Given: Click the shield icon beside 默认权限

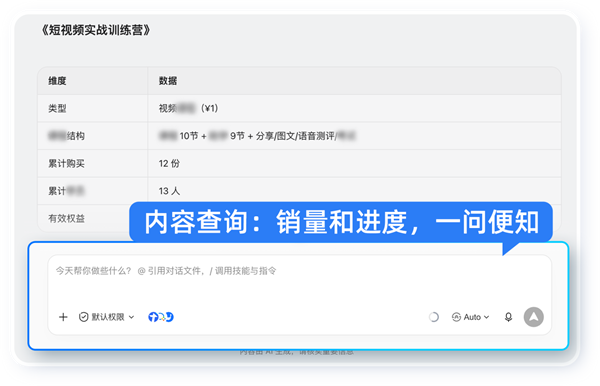Looking at the screenshot, I should coord(83,317).
